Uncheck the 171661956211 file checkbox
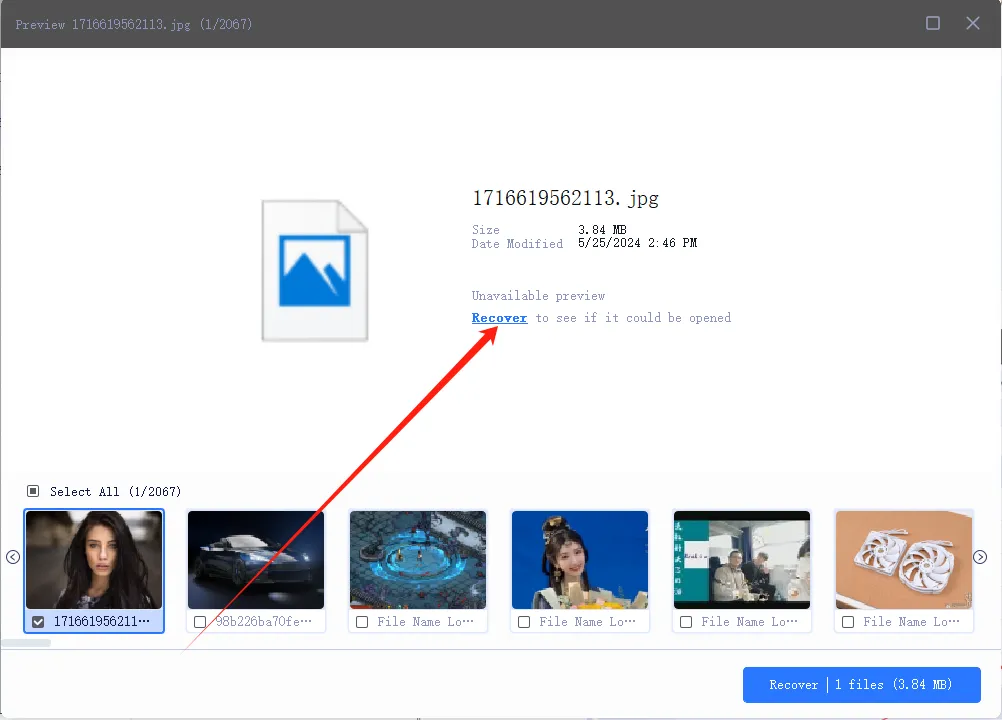The image size is (1002, 720). coord(38,622)
